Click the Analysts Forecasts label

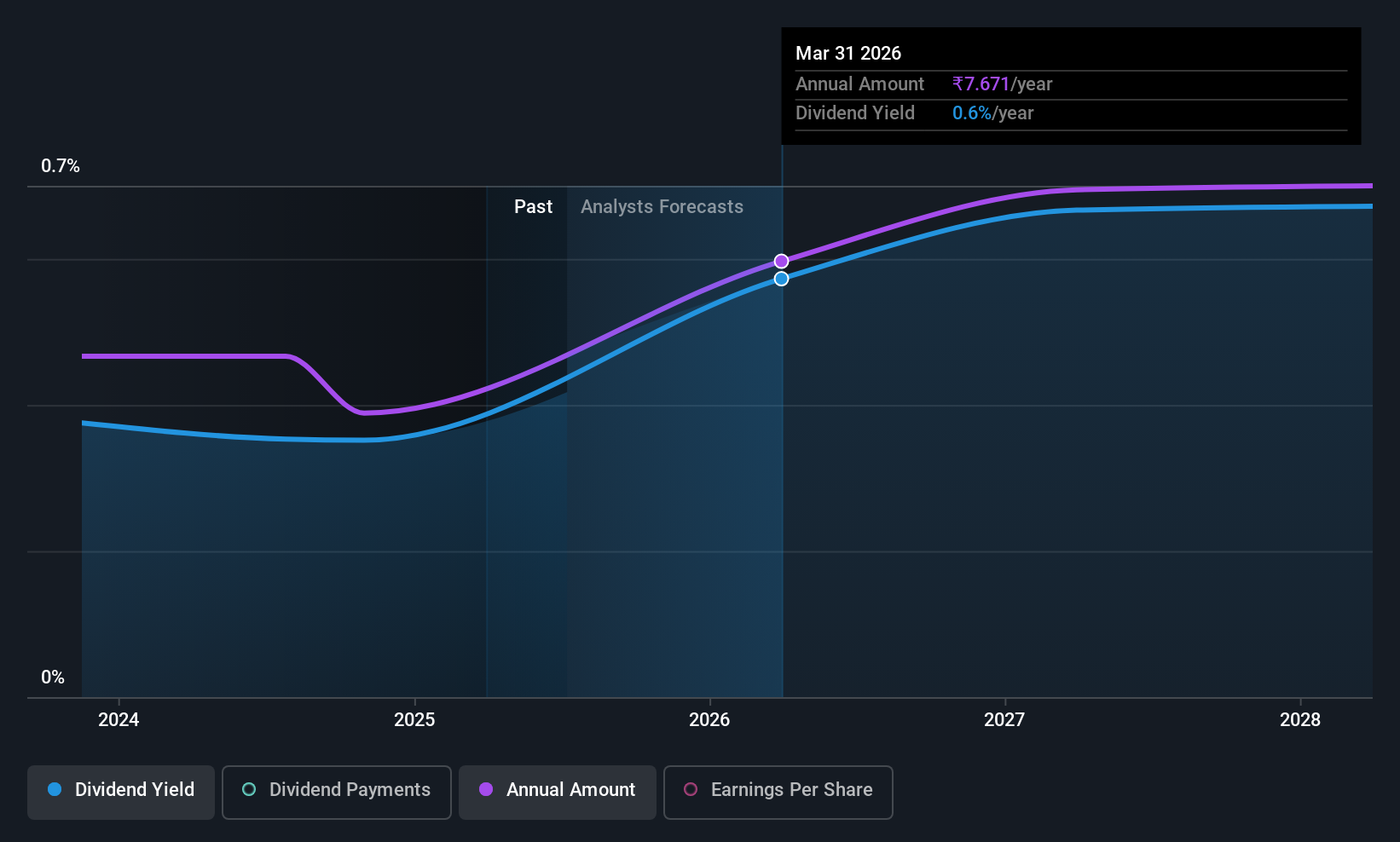[x=662, y=207]
